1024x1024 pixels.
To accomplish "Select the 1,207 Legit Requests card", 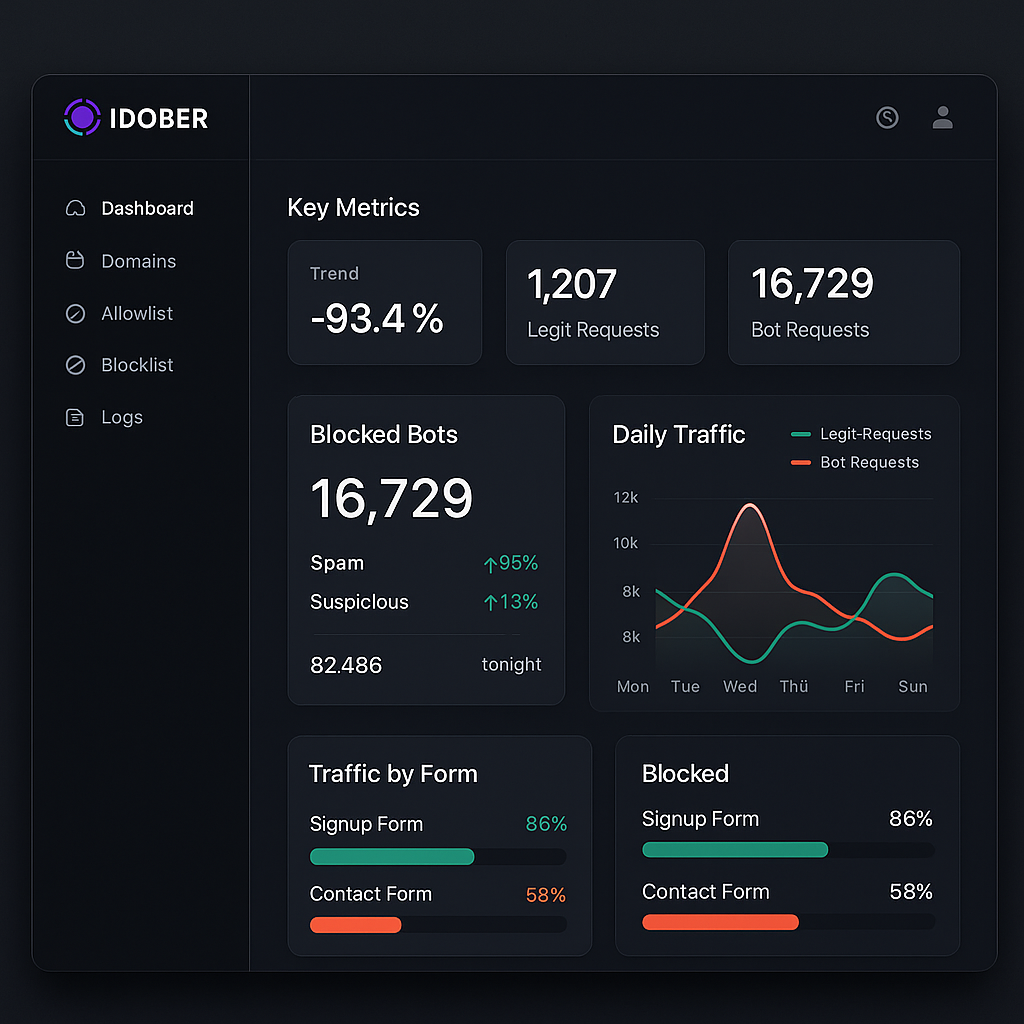I will point(605,302).
